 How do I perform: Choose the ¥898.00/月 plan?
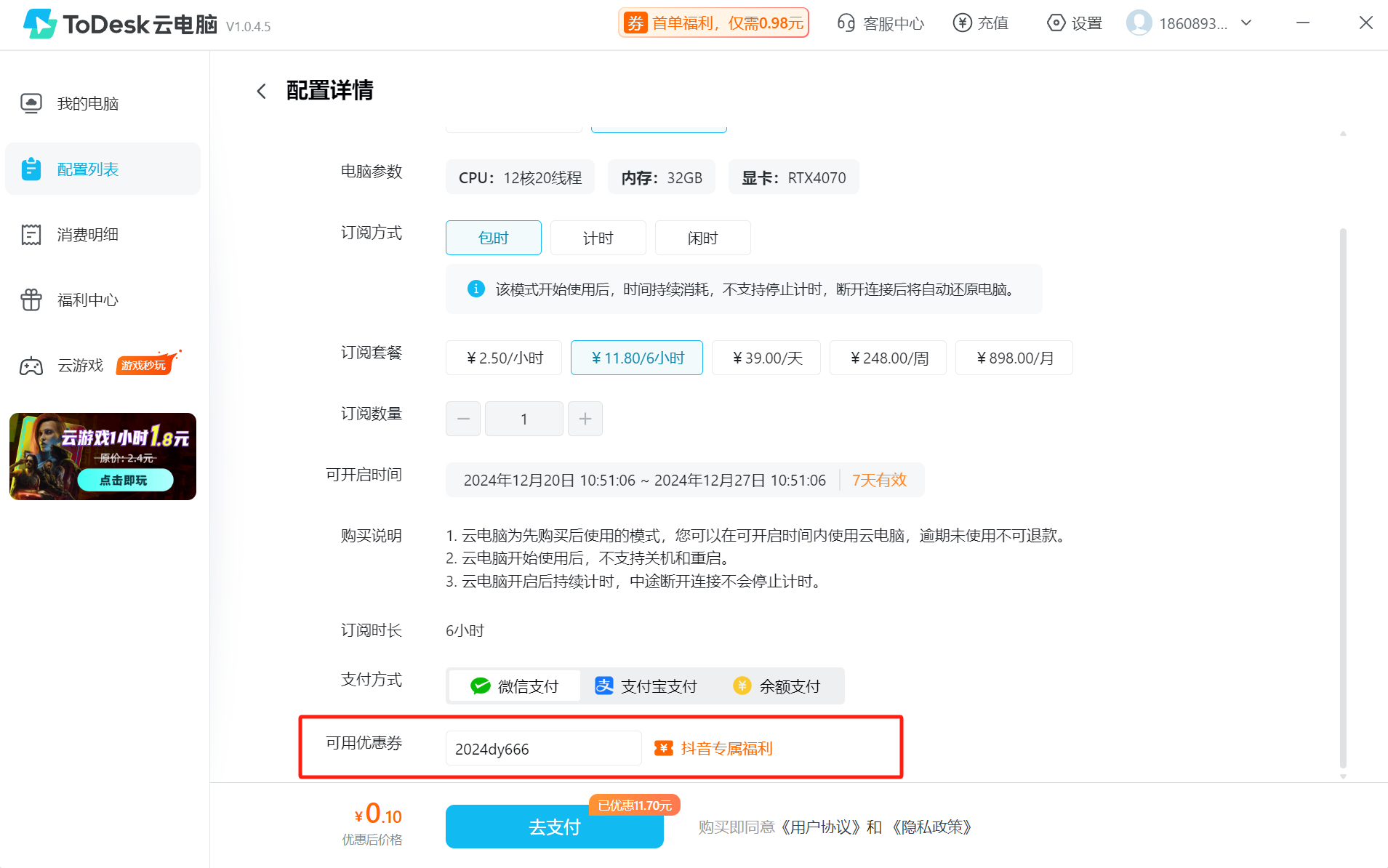pyautogui.click(x=1014, y=358)
